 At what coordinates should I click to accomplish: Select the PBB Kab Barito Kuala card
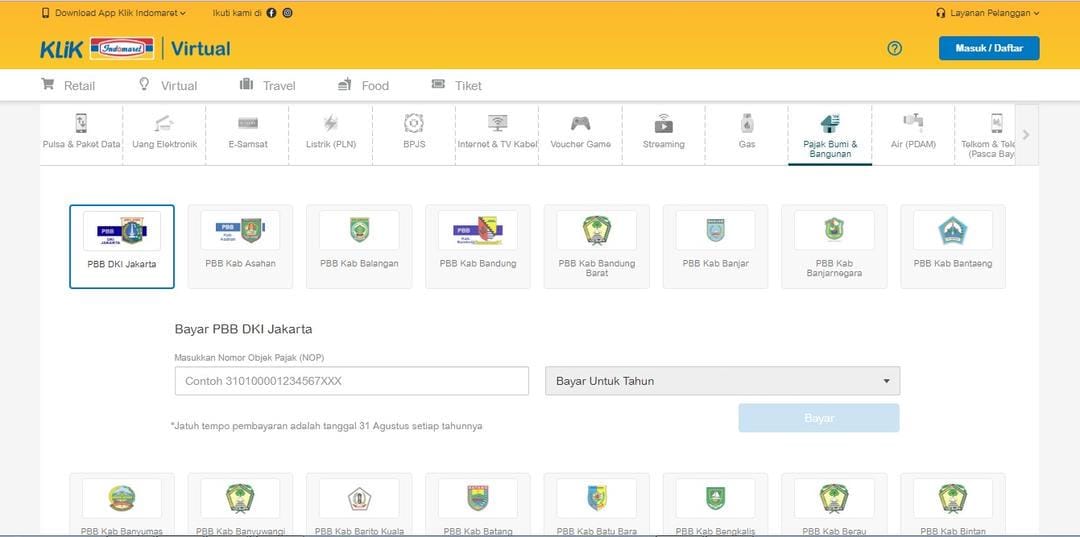click(x=359, y=504)
